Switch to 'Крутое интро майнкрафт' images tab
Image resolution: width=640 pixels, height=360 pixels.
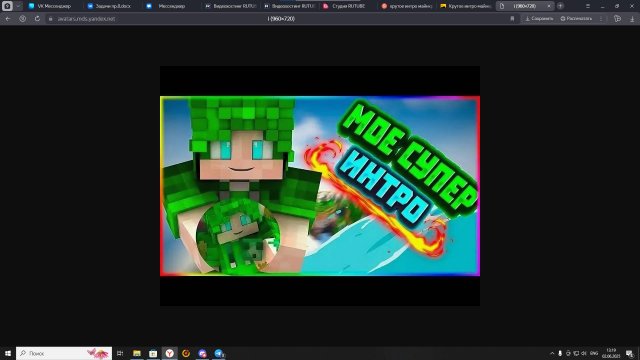coord(466,6)
